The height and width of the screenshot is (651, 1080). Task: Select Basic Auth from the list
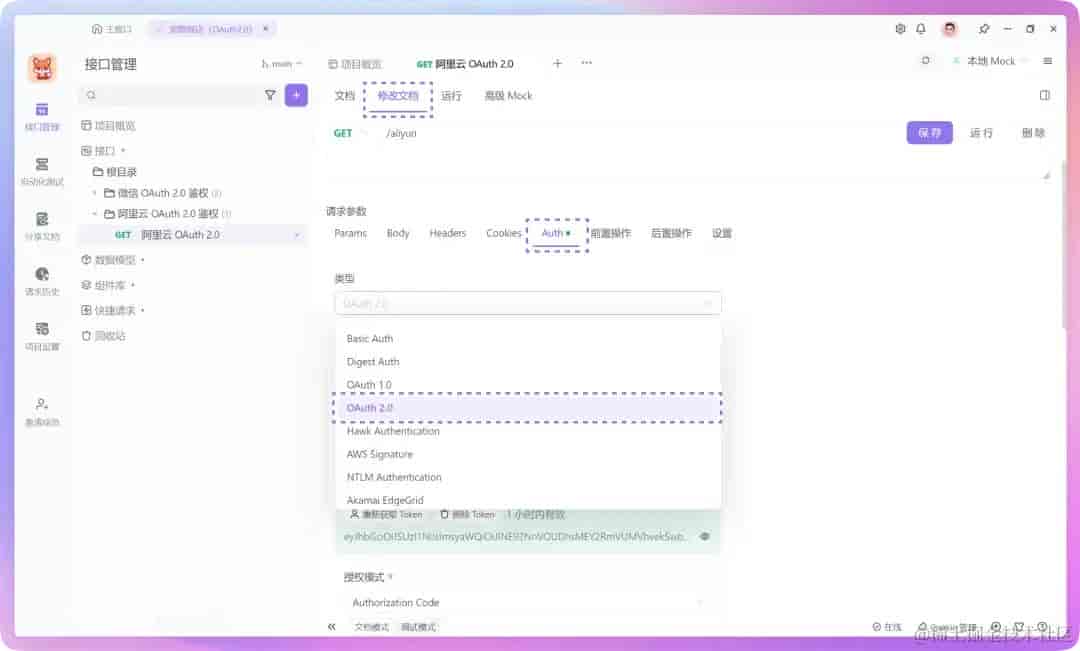point(528,338)
